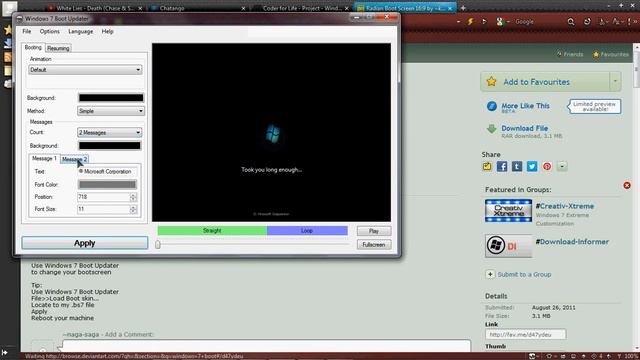Click the Windows 7 Boot Updater title icon
This screenshot has height=360, width=640.
click(20, 18)
